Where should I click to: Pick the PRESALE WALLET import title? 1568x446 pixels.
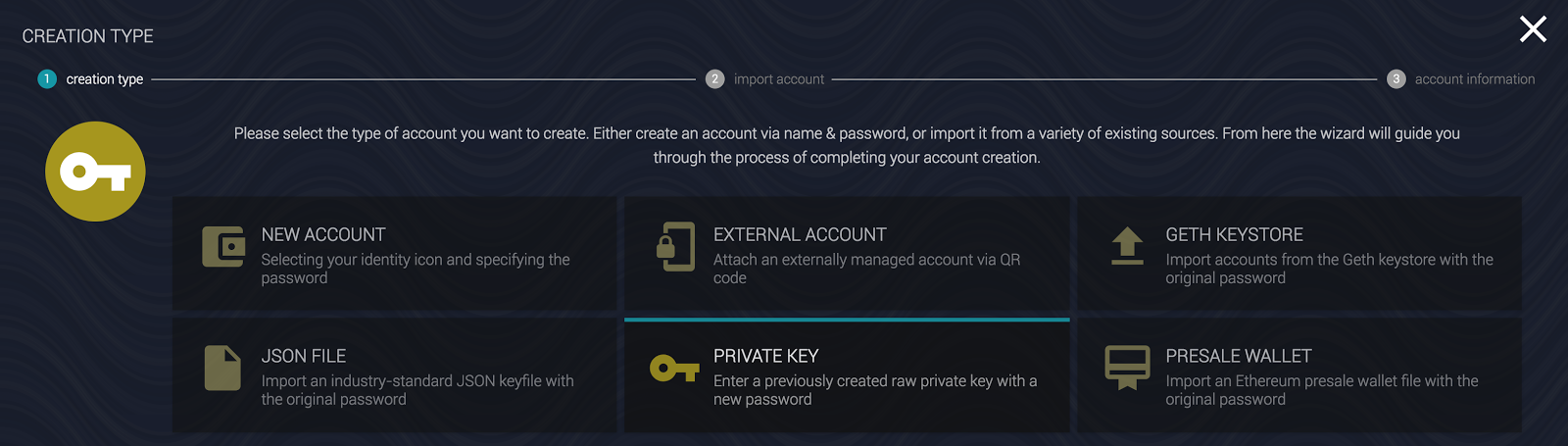[x=1238, y=356]
